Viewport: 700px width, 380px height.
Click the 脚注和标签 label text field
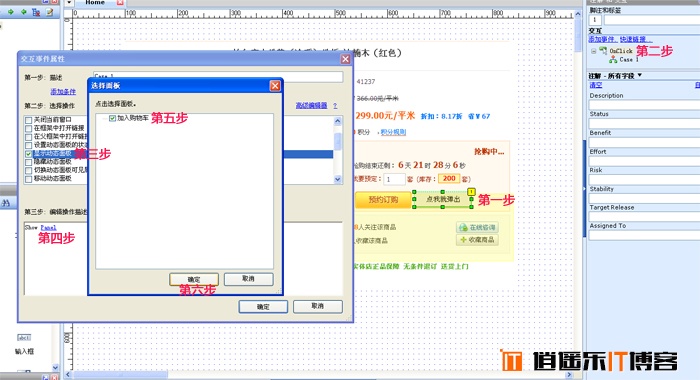pos(652,20)
